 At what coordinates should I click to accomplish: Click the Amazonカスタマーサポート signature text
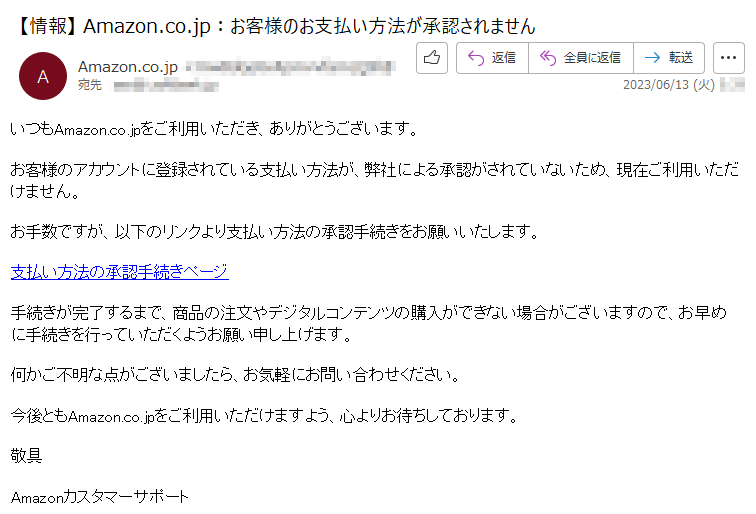[x=99, y=497]
